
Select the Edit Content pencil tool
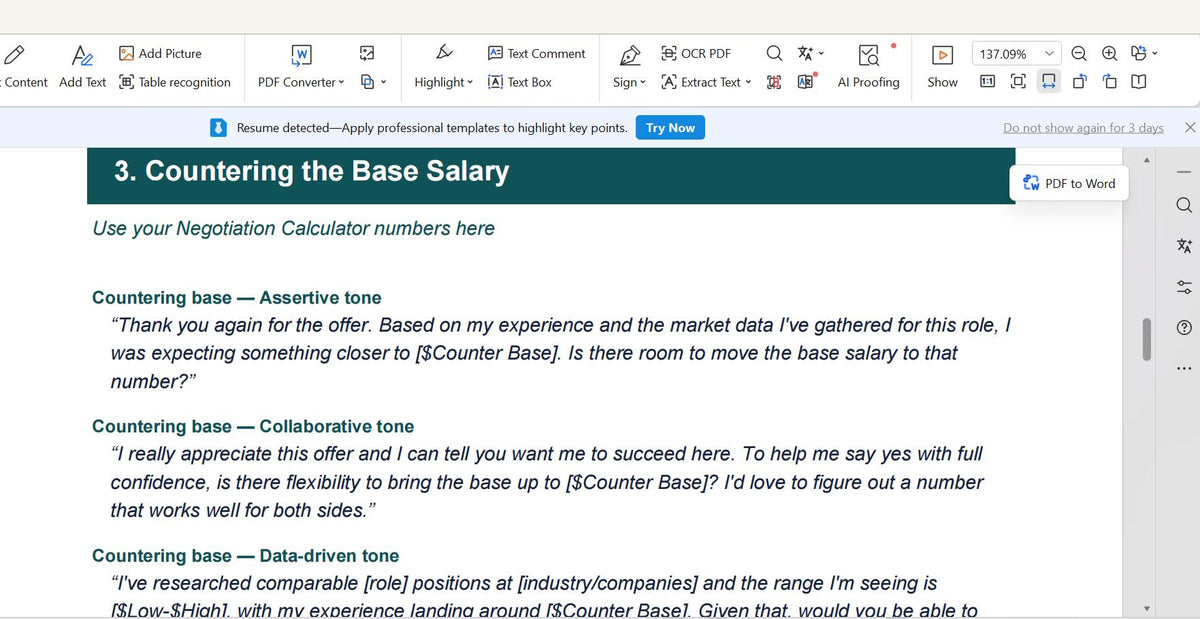(x=13, y=54)
